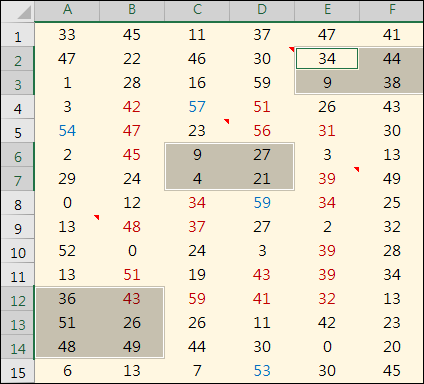Click cell C11 containing 19

[x=197, y=275]
